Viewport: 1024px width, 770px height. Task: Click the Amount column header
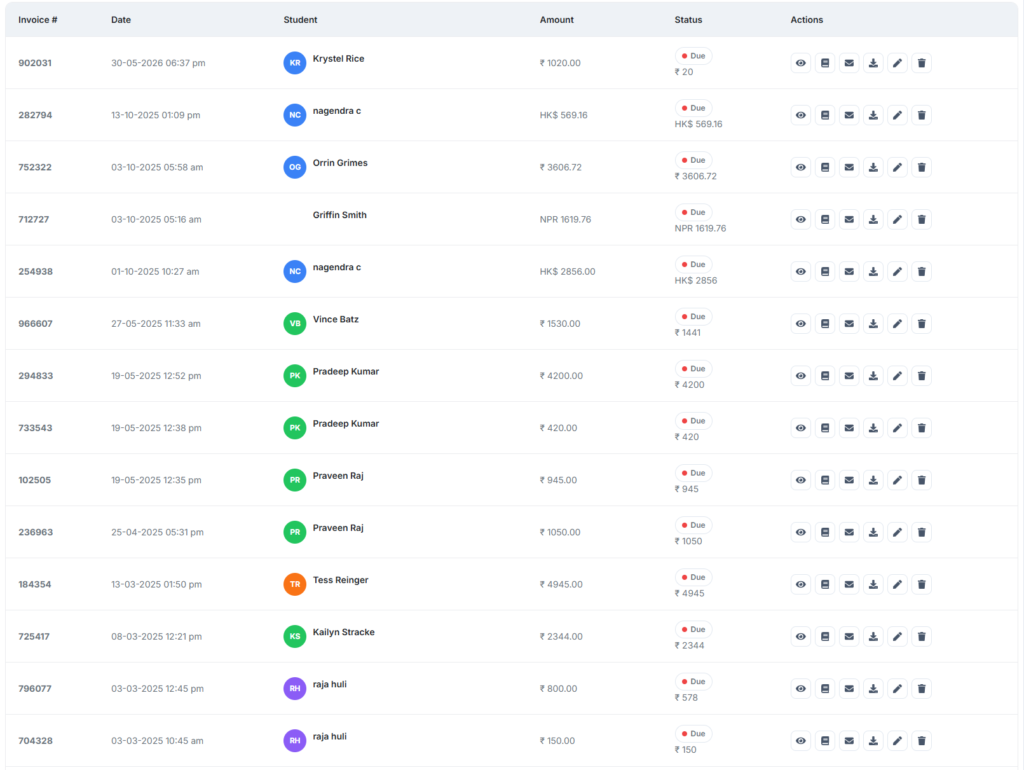(x=556, y=20)
